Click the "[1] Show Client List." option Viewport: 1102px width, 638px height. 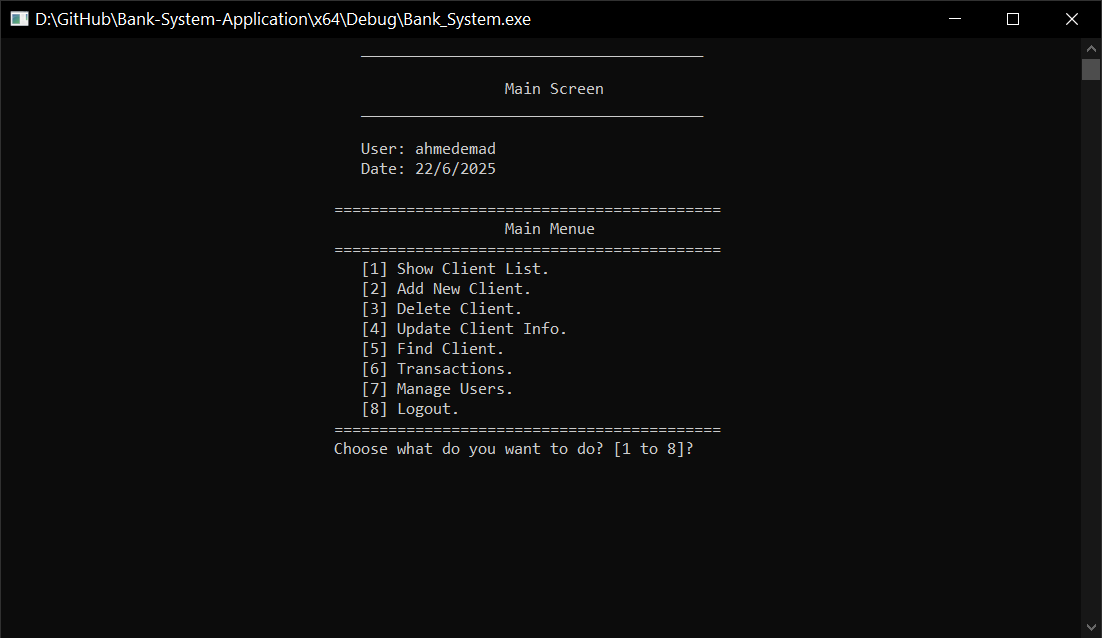(x=455, y=269)
